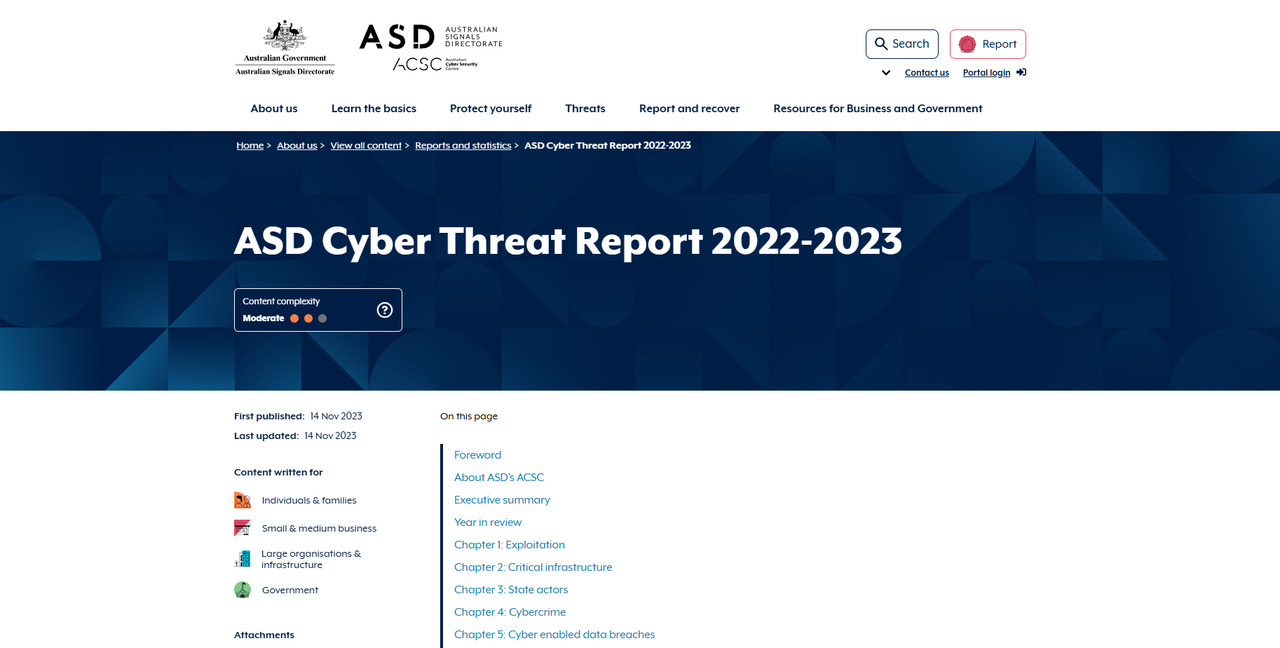Open the content complexity help question mark
The width and height of the screenshot is (1280, 648).
tap(385, 310)
